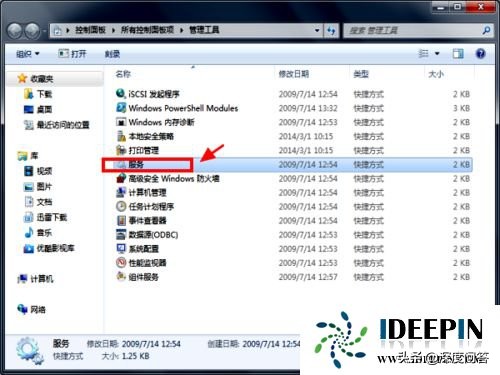Screen dimensions: 500x375
Task: Select the 数据源(ODBC) icon
Action: pyautogui.click(x=120, y=234)
